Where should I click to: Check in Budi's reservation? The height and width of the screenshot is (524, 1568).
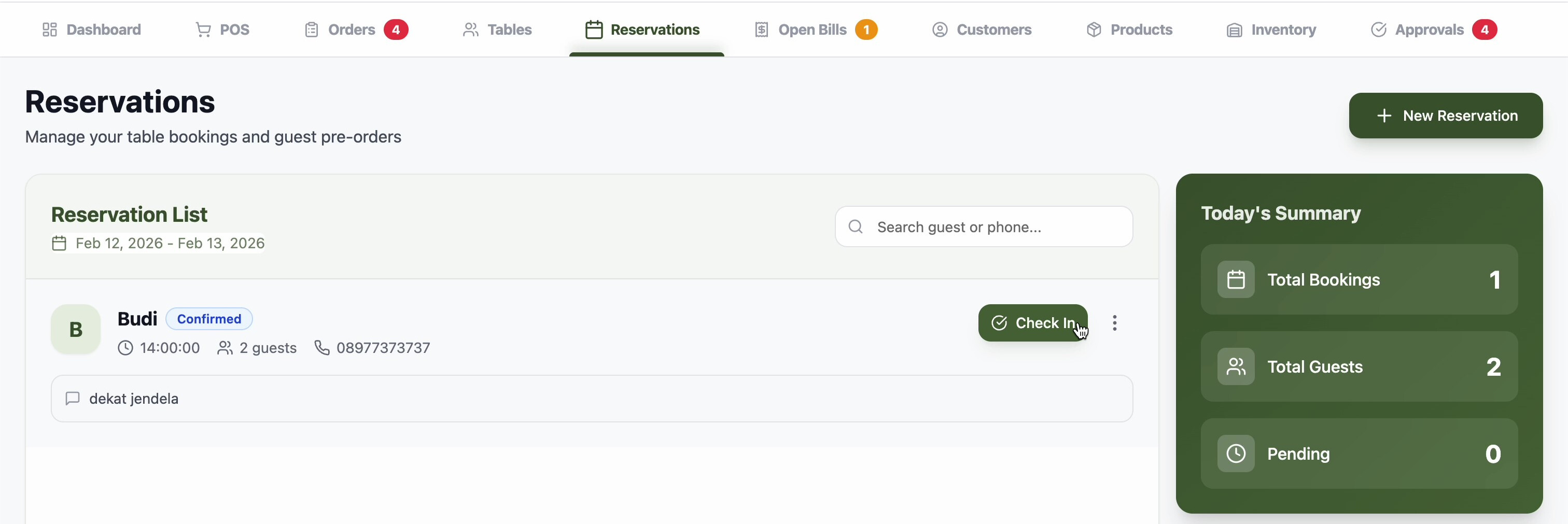tap(1032, 323)
